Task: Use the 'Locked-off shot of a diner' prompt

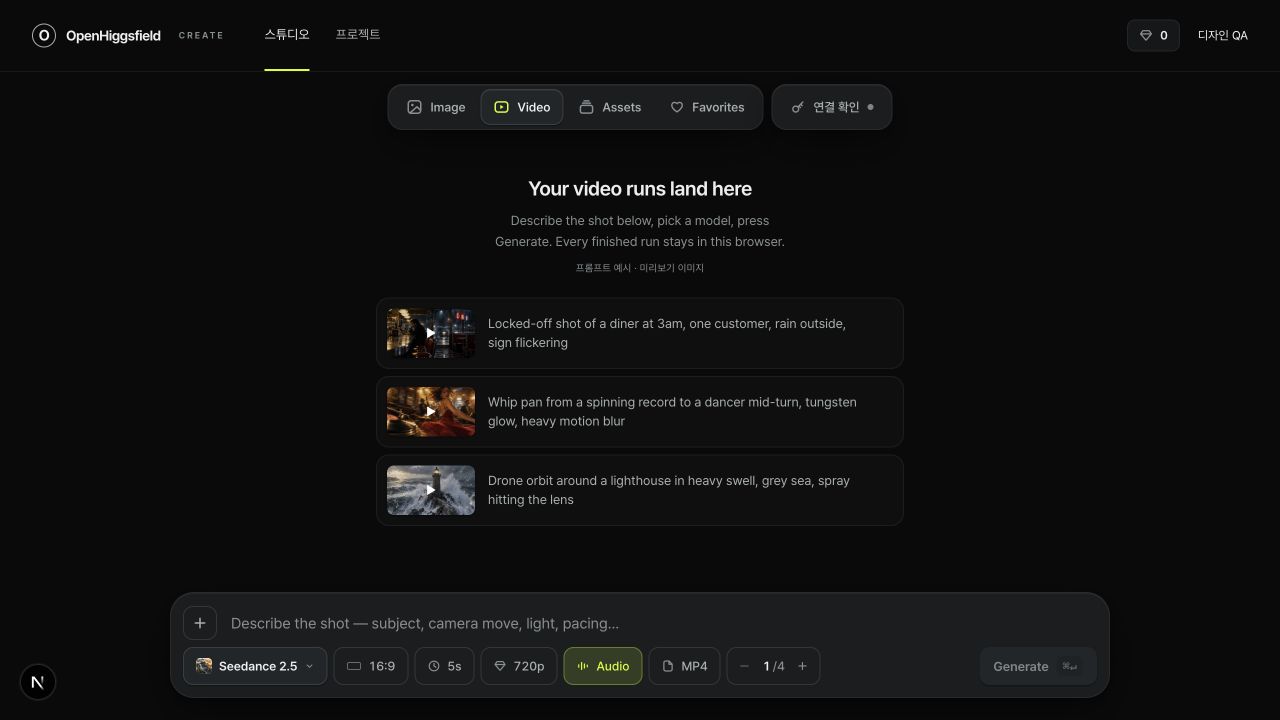Action: [640, 333]
